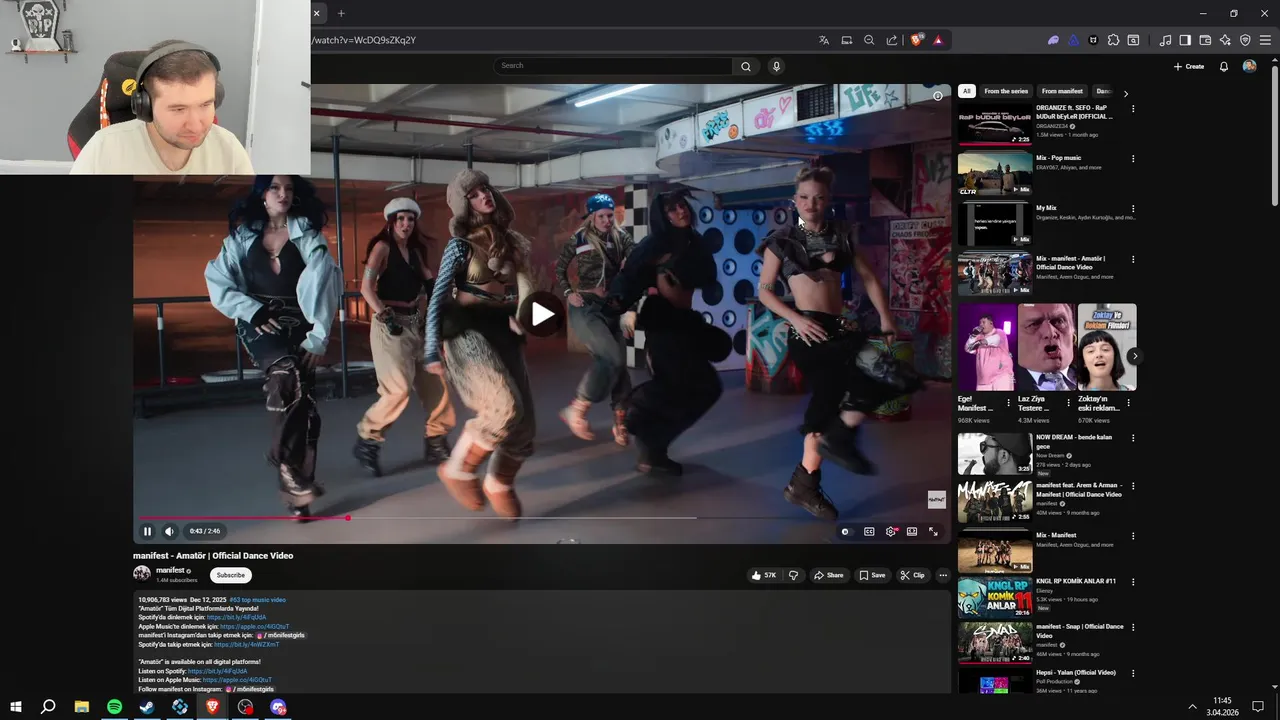Open the Mix - Pop music thumbnail

click(x=995, y=173)
